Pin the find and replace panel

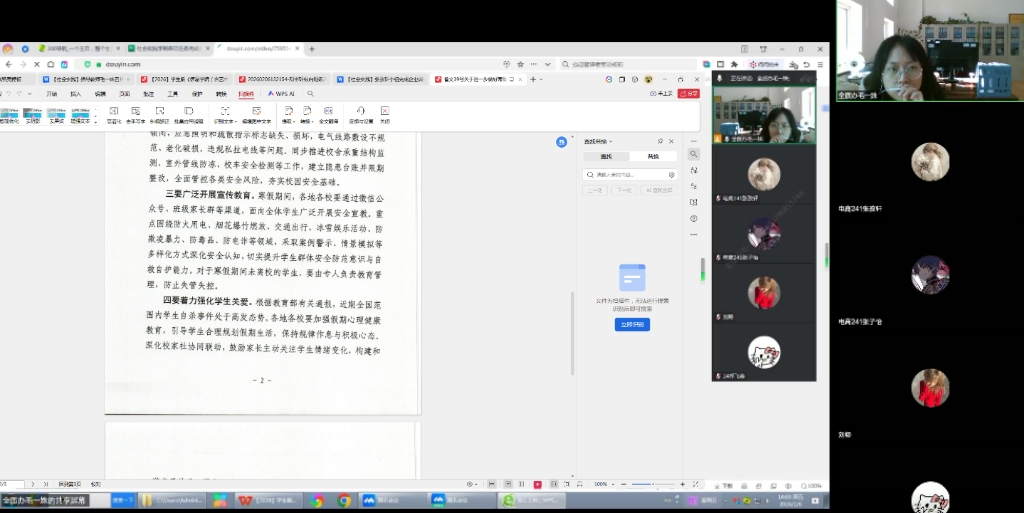pyautogui.click(x=660, y=141)
